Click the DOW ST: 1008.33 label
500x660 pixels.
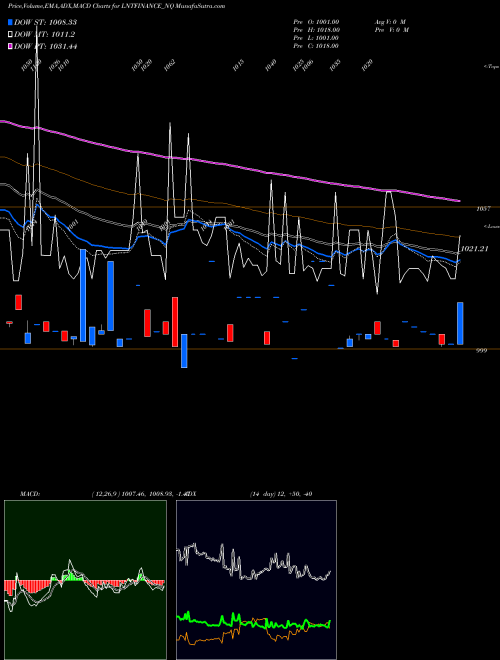45,22
